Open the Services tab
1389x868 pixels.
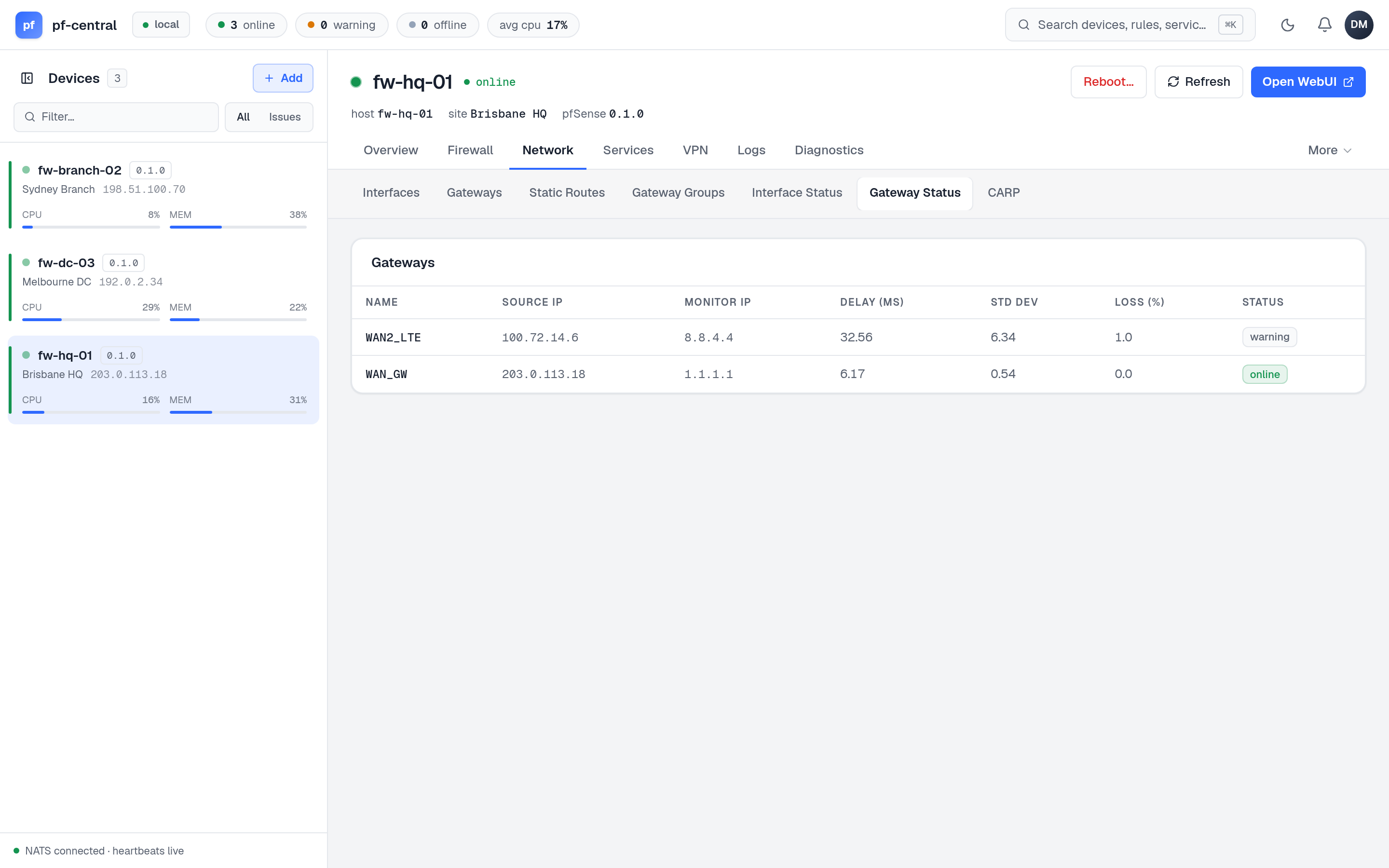(x=628, y=150)
